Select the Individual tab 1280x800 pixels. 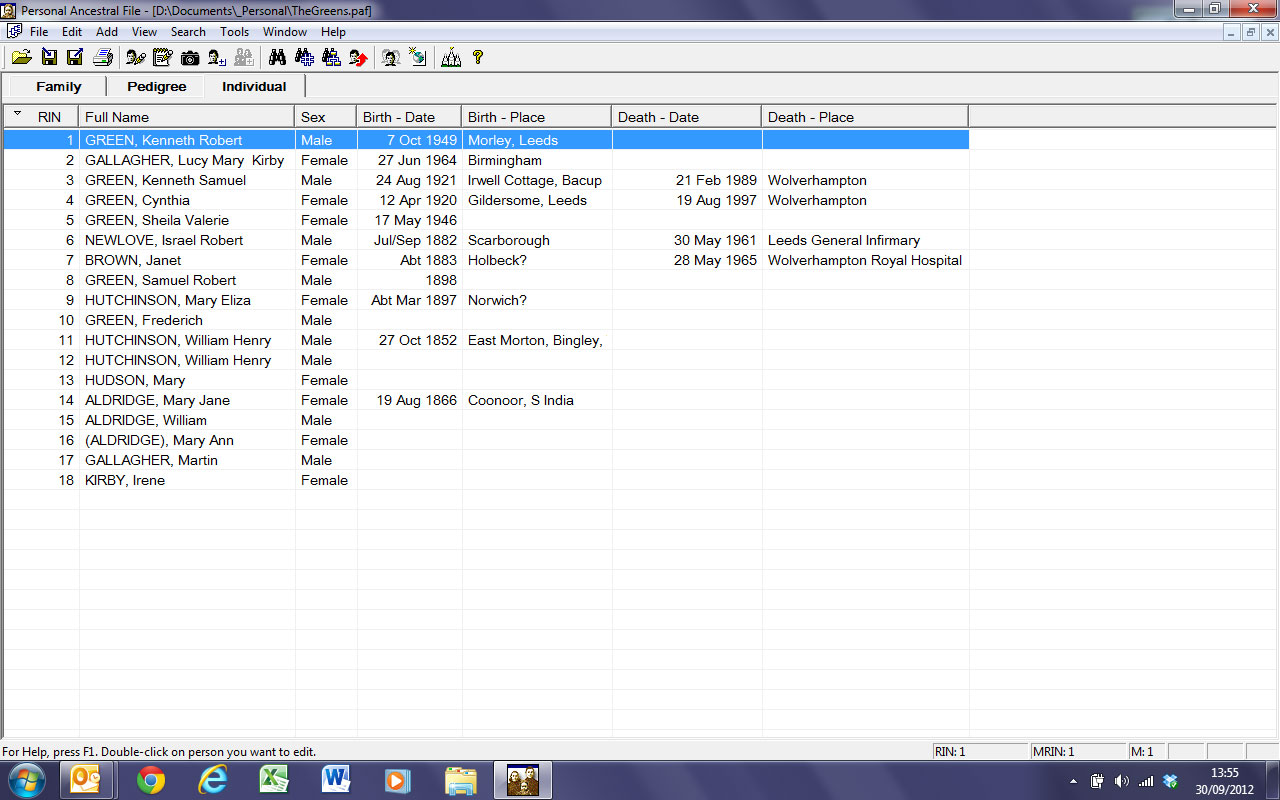pyautogui.click(x=254, y=87)
